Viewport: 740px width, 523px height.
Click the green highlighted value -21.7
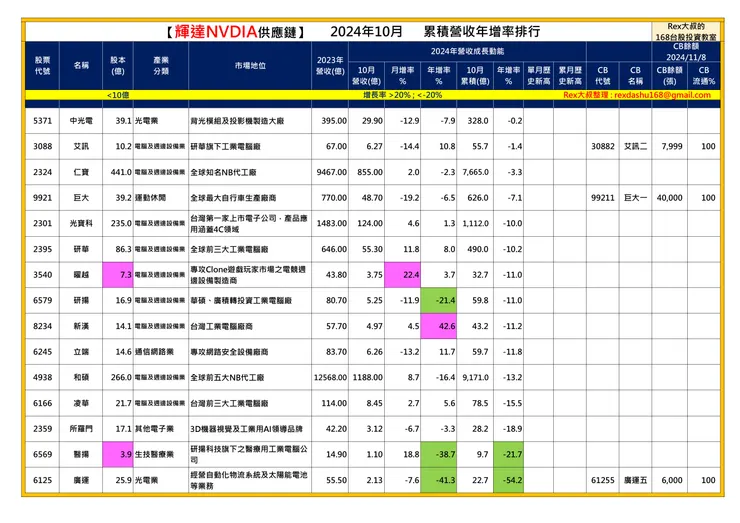point(508,455)
